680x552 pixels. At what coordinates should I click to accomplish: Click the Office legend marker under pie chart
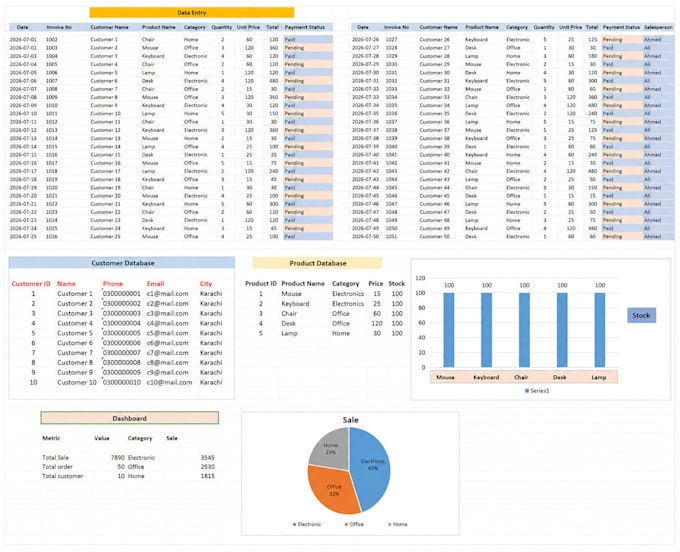click(346, 524)
